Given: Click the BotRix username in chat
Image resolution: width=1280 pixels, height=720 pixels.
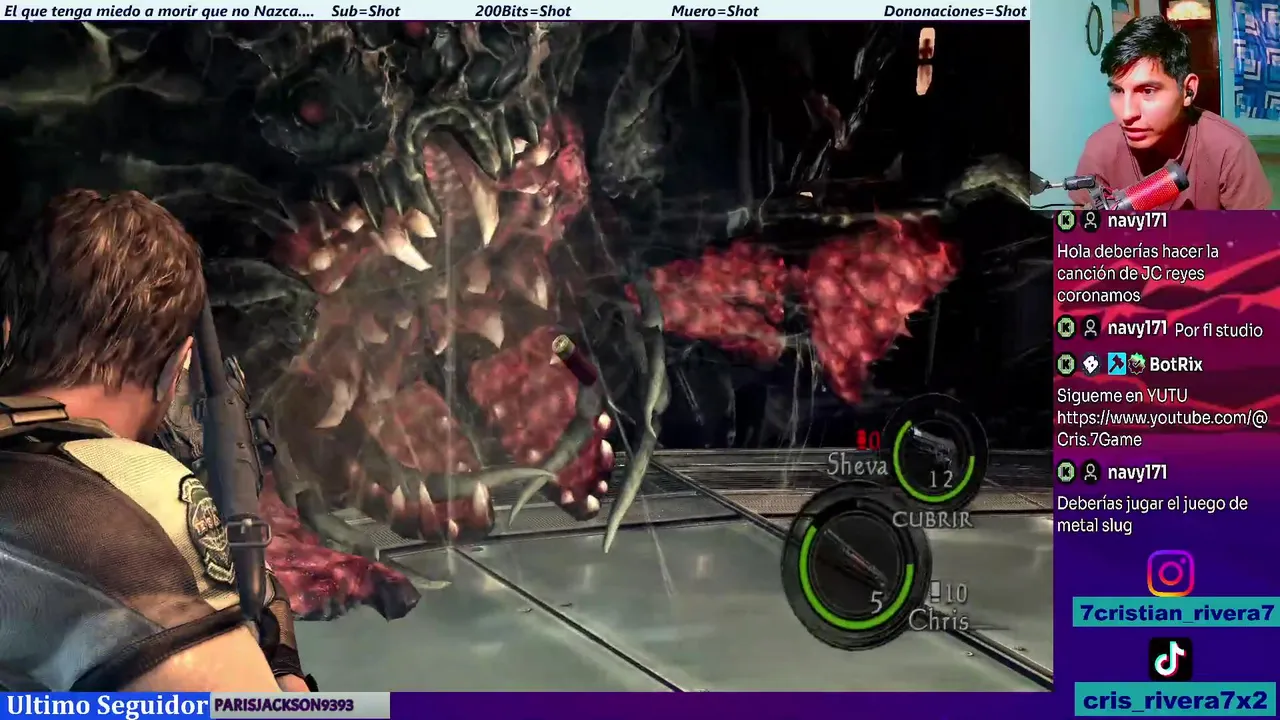Looking at the screenshot, I should pyautogui.click(x=1176, y=364).
